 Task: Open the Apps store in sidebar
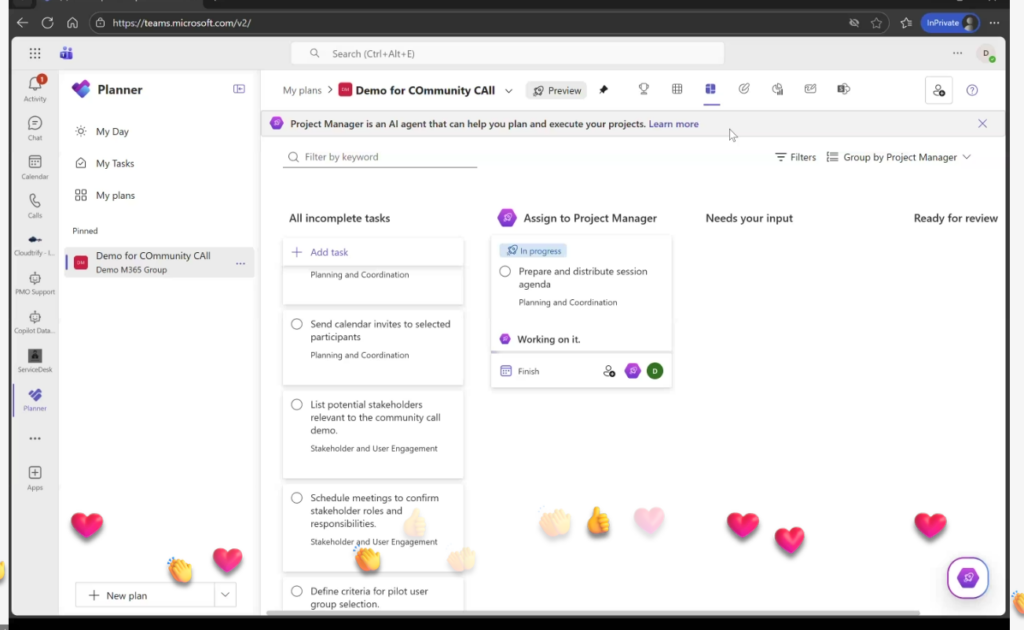tap(35, 478)
